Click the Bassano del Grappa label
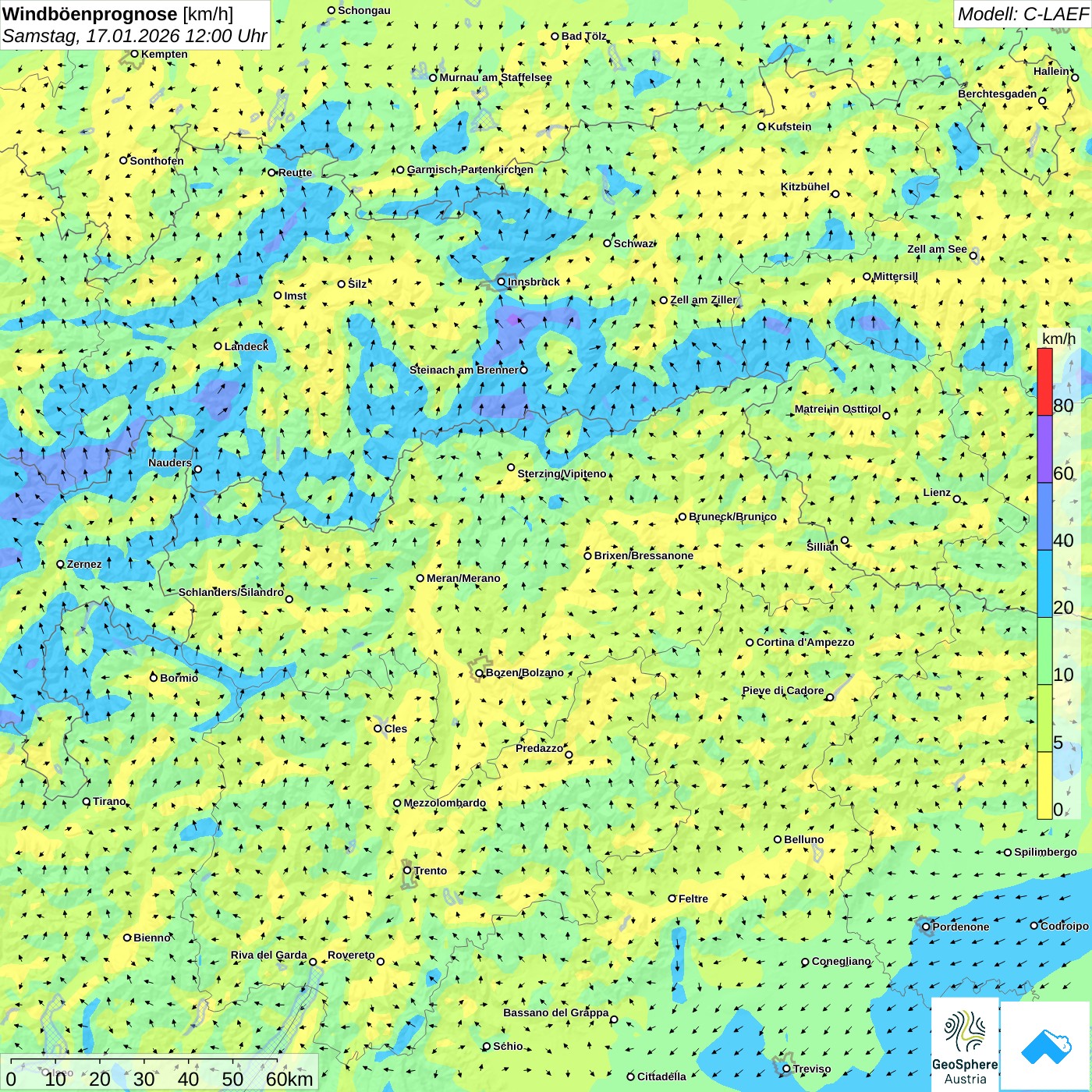The height and width of the screenshot is (1092, 1092). click(x=556, y=1012)
